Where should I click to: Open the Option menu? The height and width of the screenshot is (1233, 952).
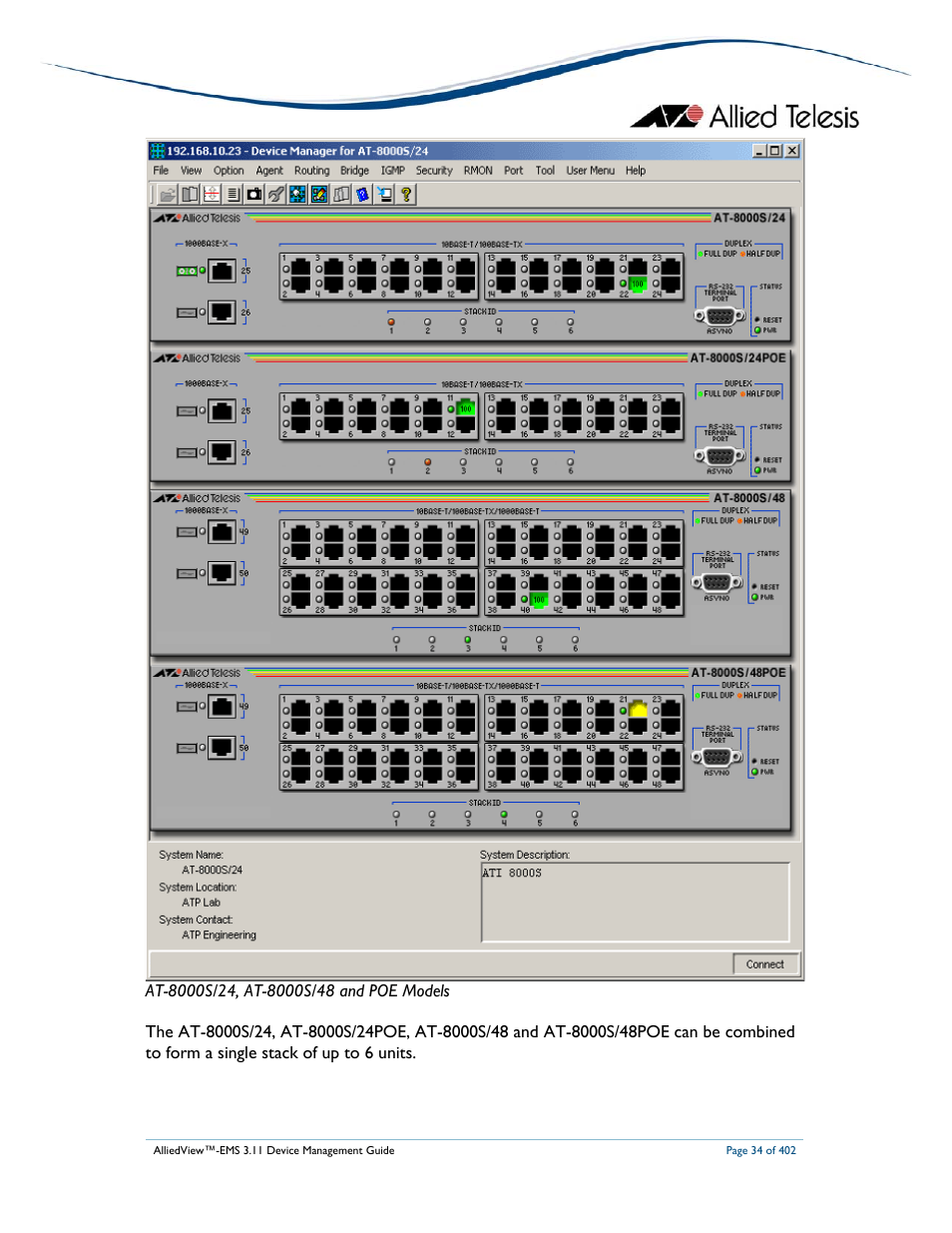point(229,171)
